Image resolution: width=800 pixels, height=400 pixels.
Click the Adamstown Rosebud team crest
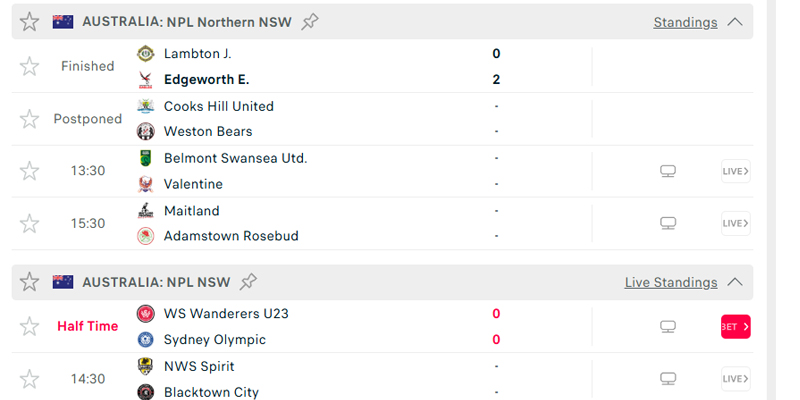(146, 236)
